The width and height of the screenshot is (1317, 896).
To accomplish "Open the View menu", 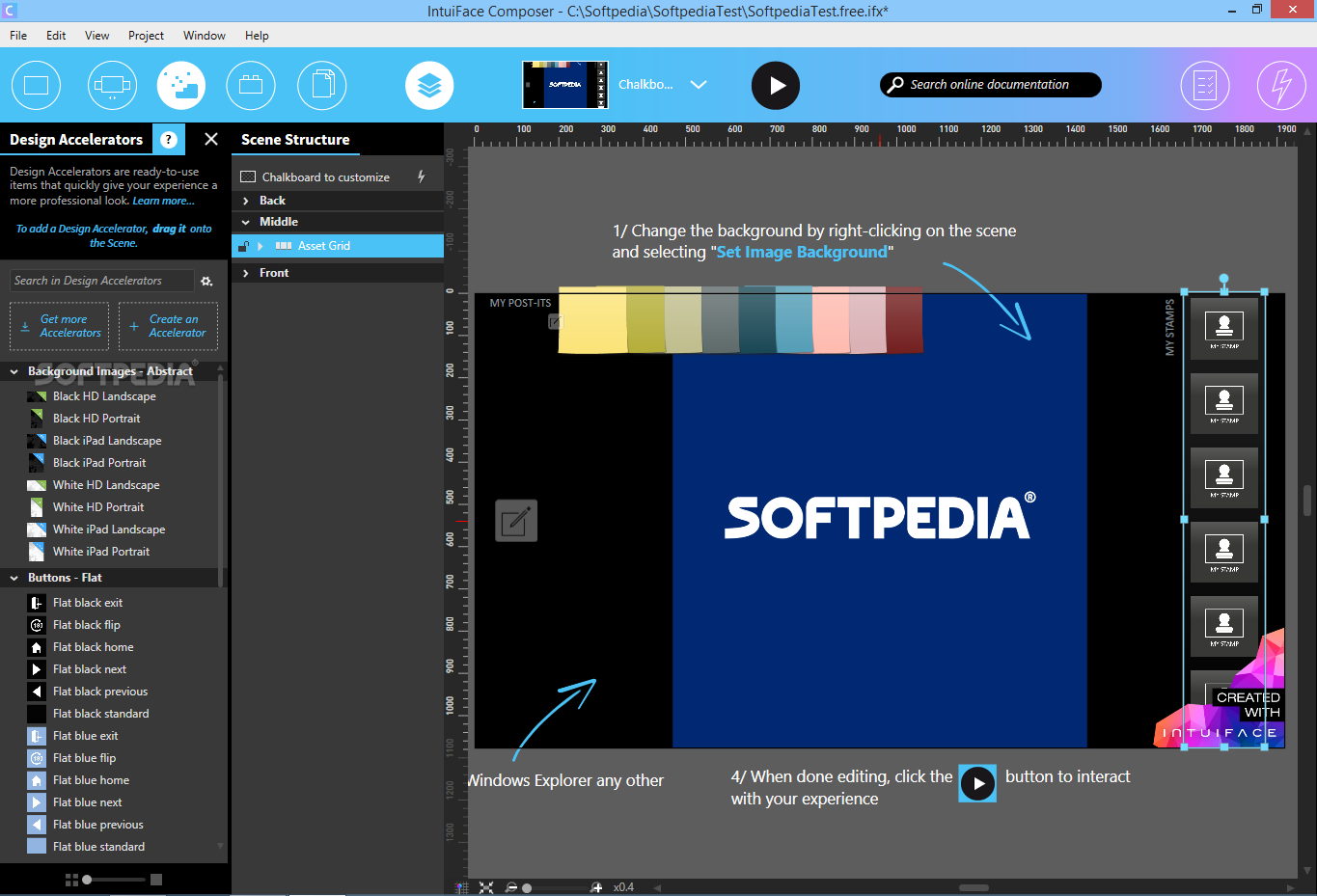I will click(x=96, y=36).
